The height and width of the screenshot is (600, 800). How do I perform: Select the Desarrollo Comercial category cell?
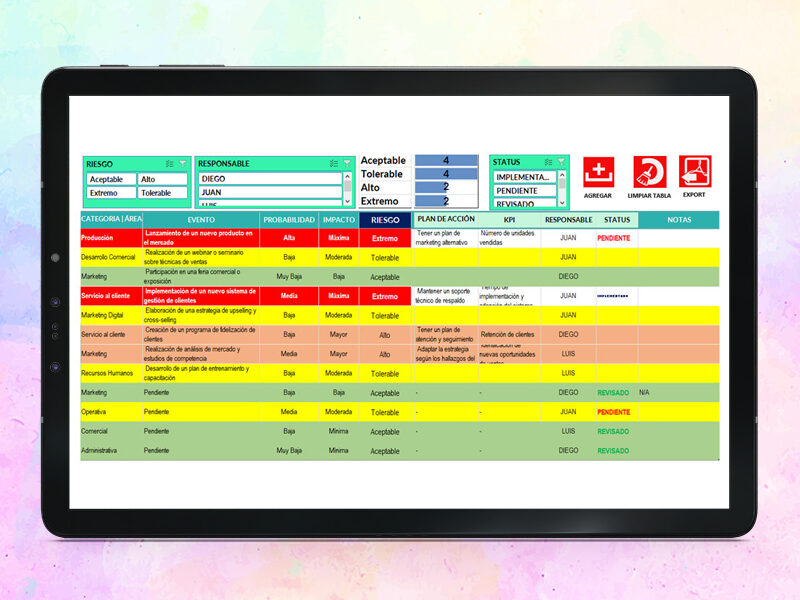(111, 257)
